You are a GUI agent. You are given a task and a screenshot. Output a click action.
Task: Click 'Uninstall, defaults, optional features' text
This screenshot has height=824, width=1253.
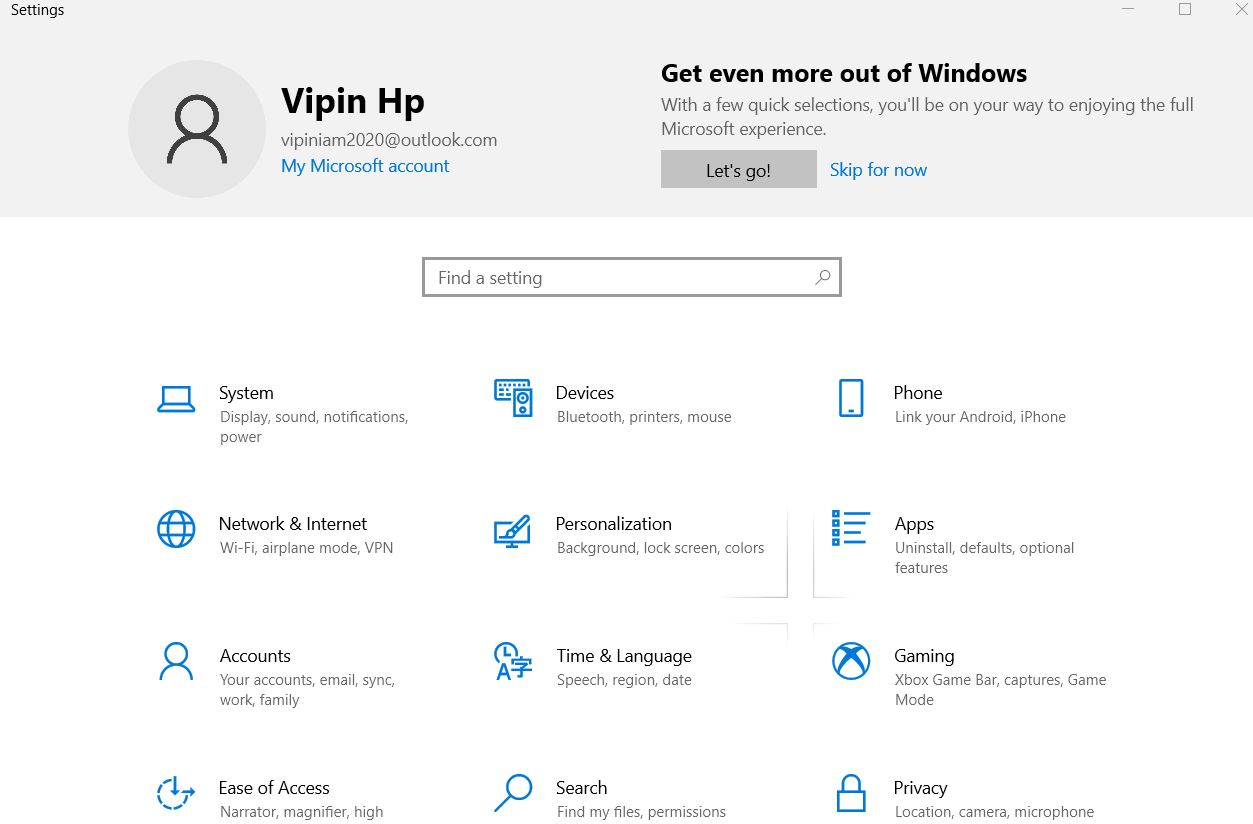click(x=984, y=558)
